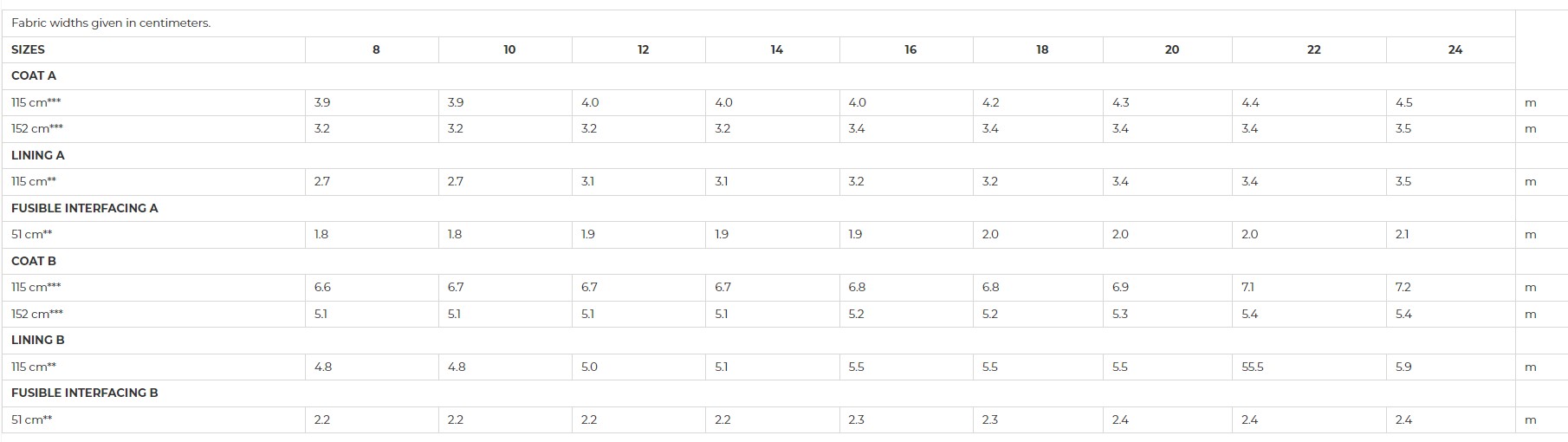Click Coat B 115 cm size 8 value 6.6

(x=322, y=287)
